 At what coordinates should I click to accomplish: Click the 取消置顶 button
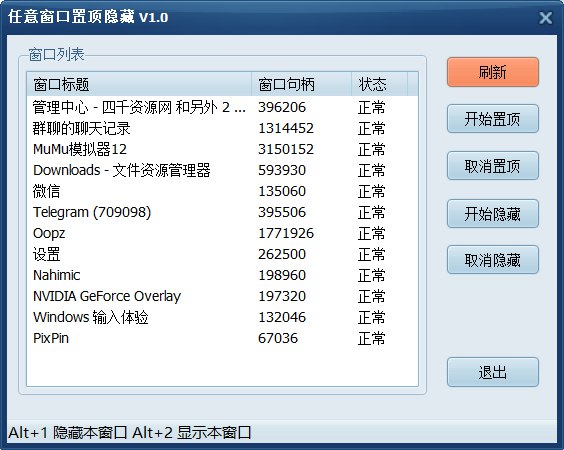493,166
